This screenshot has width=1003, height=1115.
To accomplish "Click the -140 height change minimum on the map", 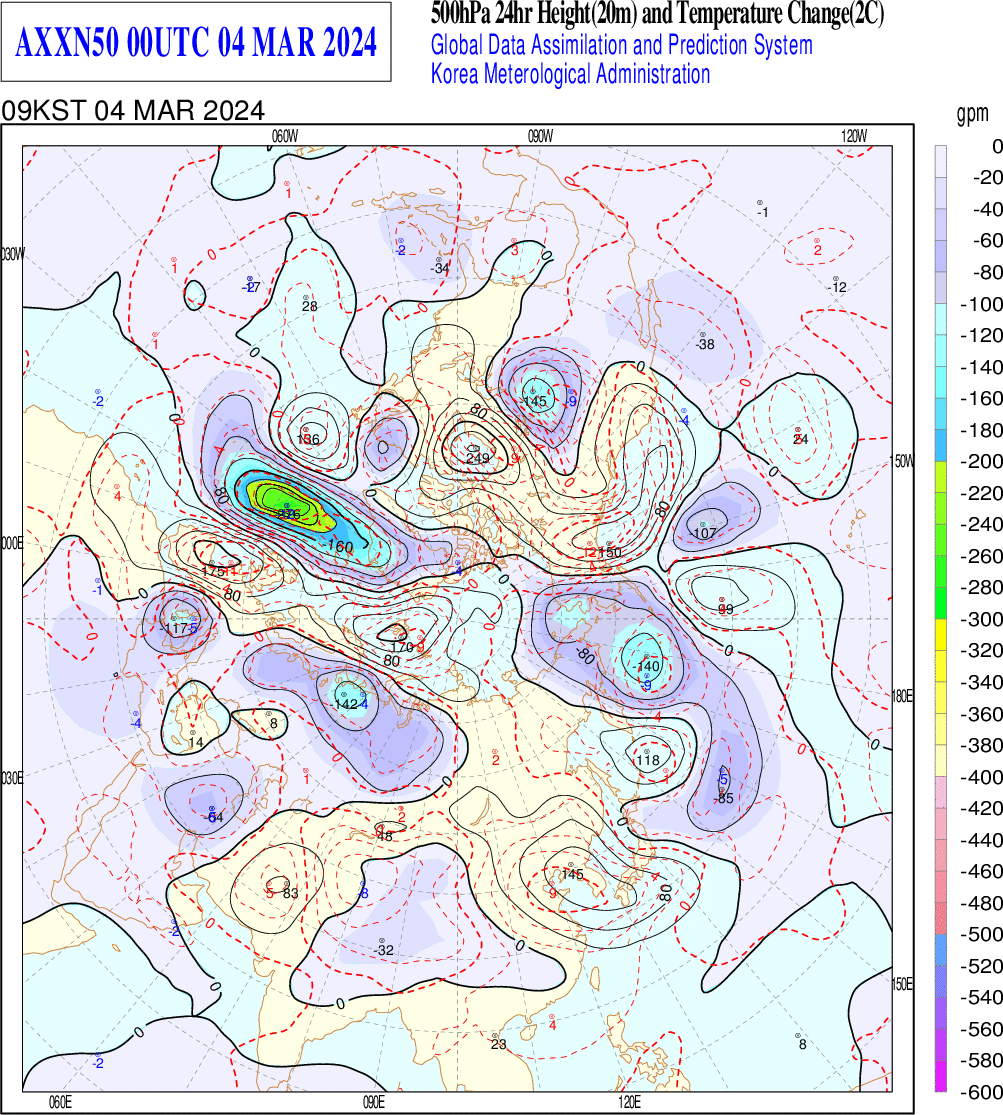I will [x=647, y=666].
